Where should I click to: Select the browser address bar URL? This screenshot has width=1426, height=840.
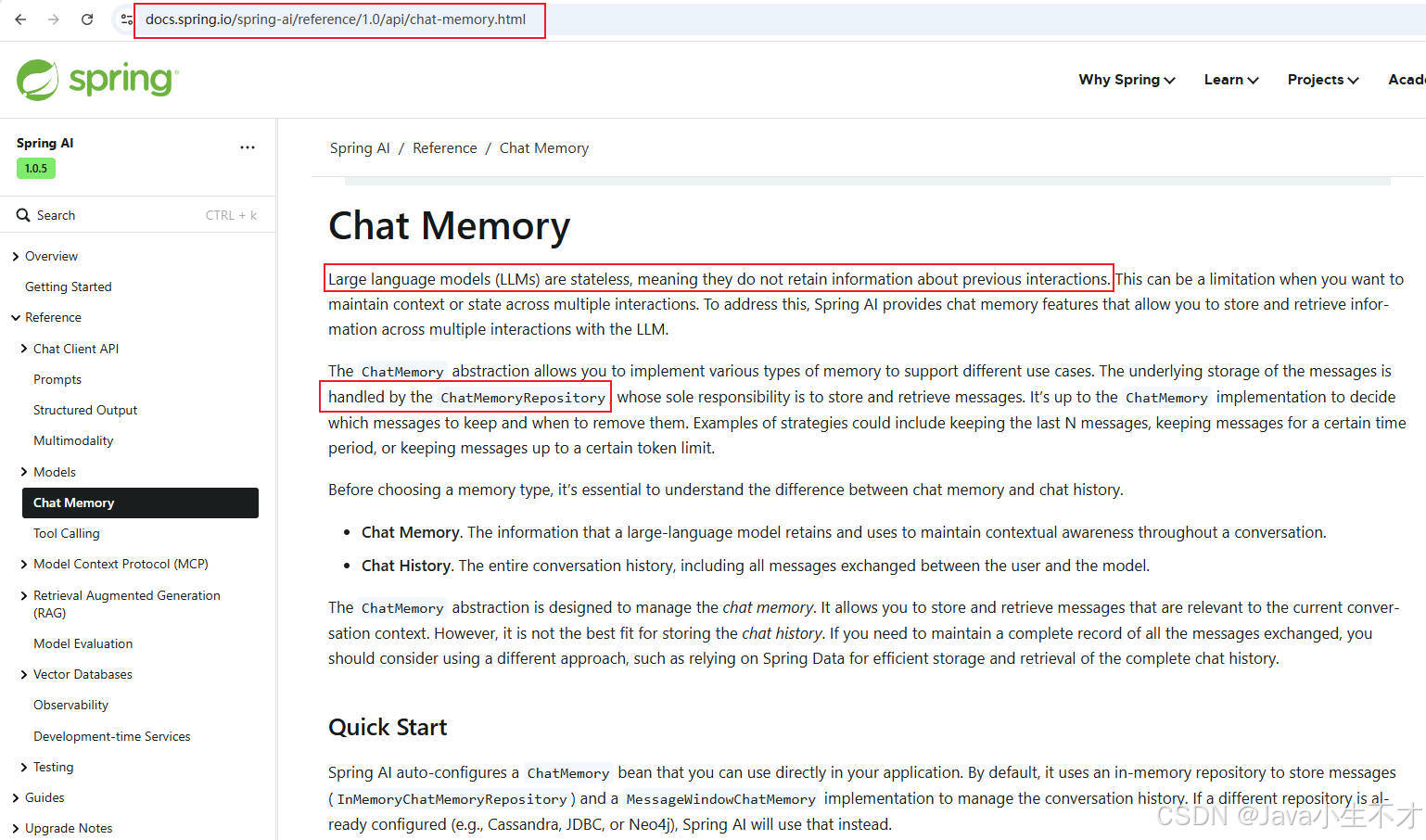tap(336, 19)
